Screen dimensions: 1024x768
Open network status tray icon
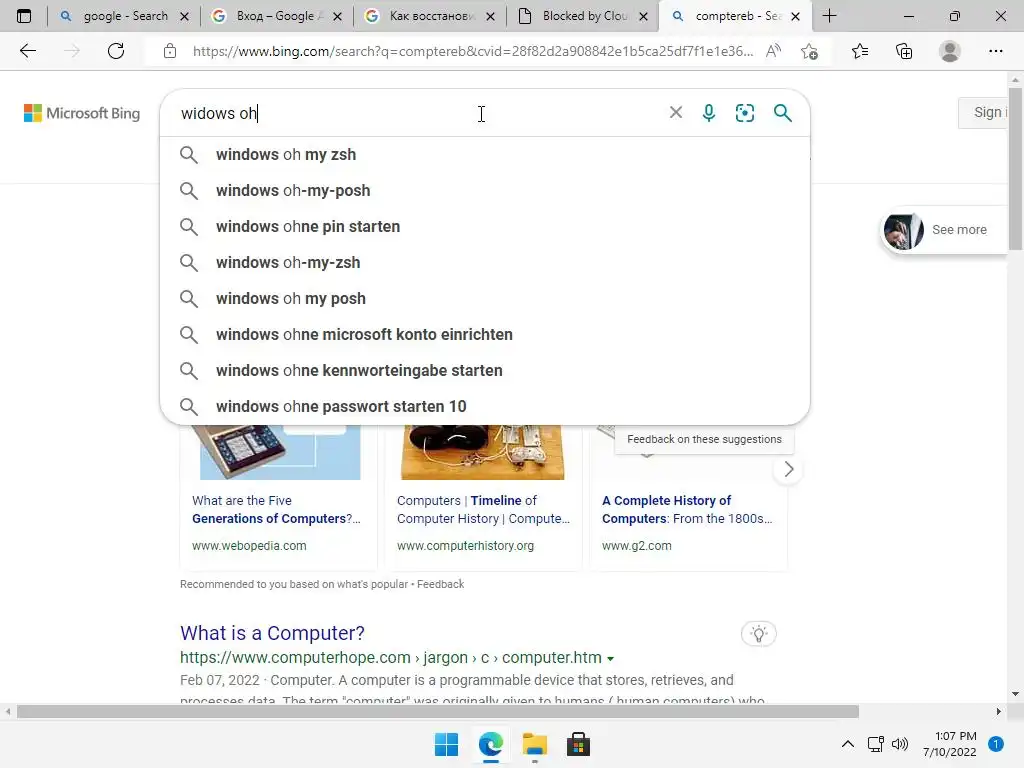[x=875, y=744]
